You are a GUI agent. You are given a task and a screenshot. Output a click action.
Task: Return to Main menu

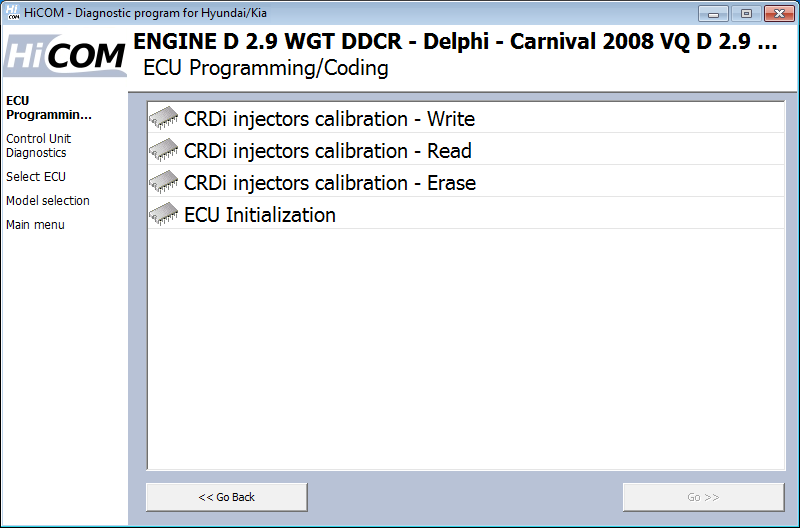click(x=35, y=225)
